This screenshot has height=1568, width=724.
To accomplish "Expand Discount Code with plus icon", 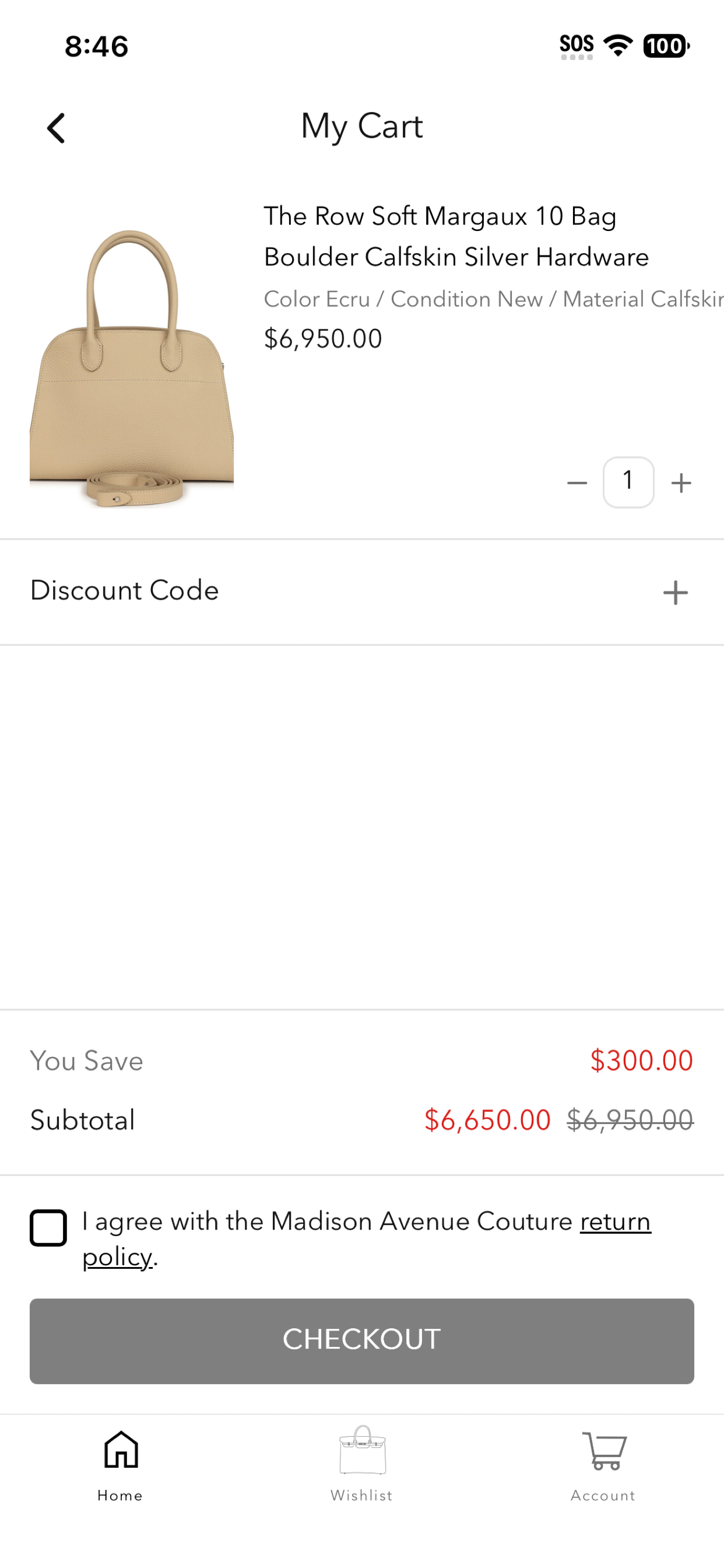I will coord(676,592).
